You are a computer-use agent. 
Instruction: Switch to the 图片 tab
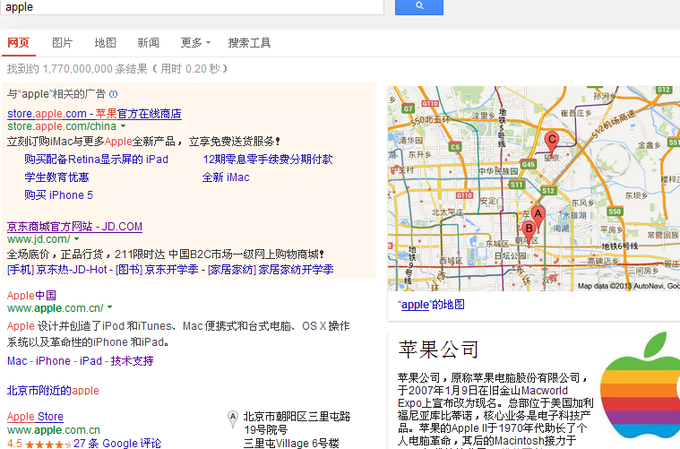point(62,43)
